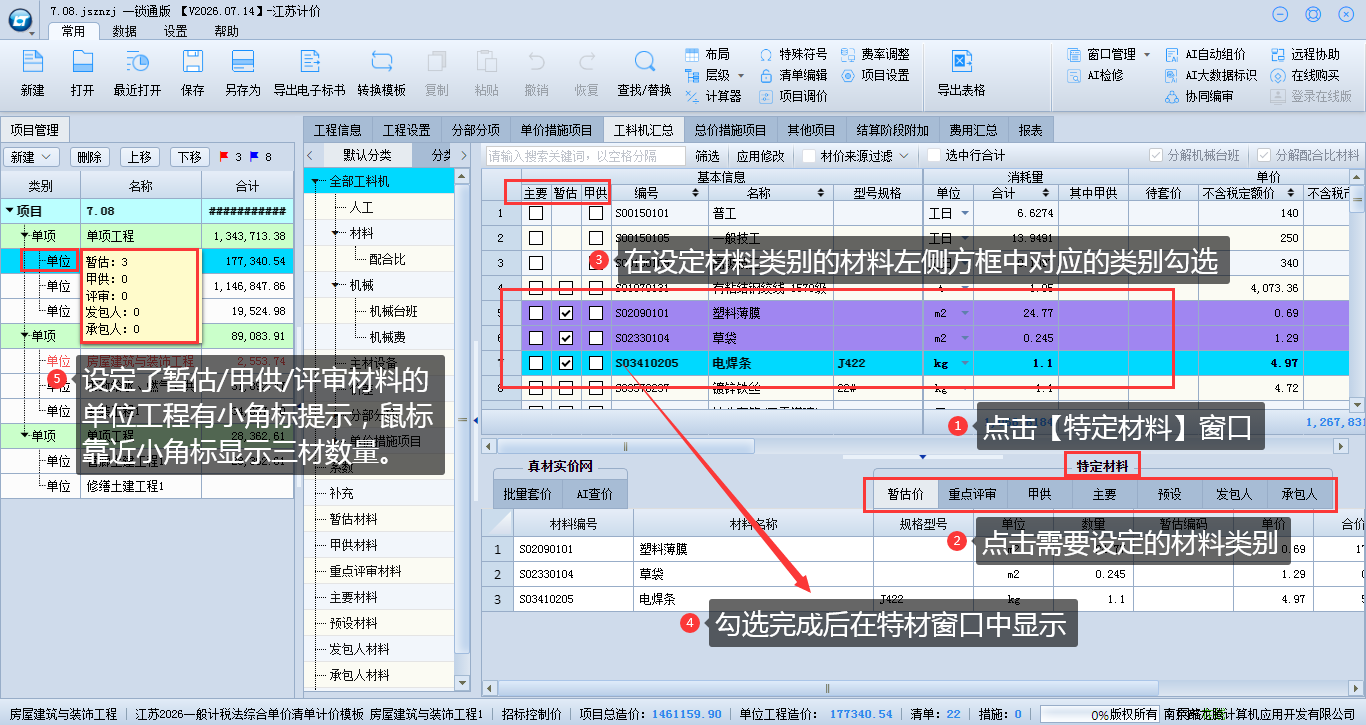Click the 打开 folder icon

pyautogui.click(x=83, y=62)
